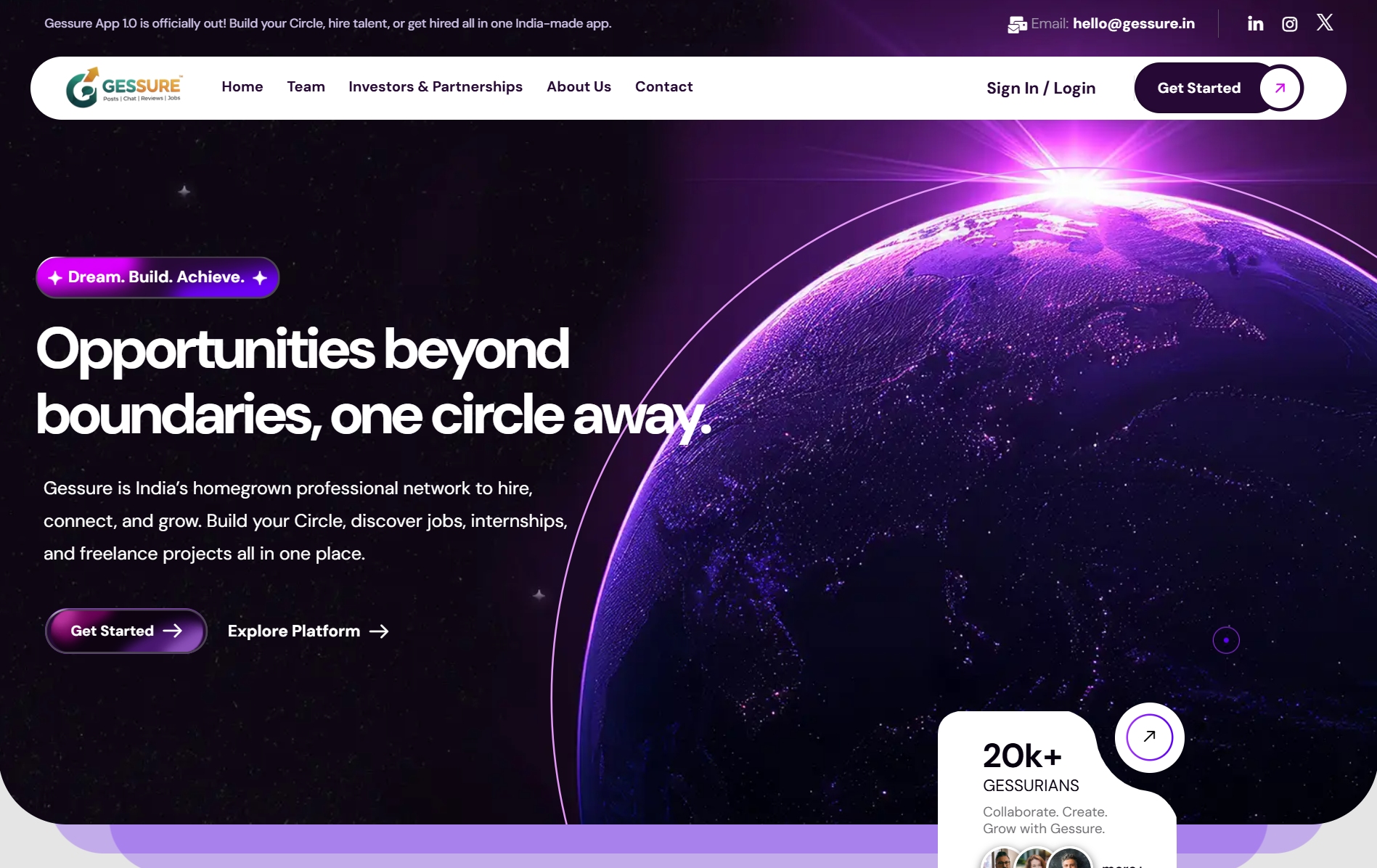This screenshot has height=868, width=1377.
Task: Click Sign In / Login link
Action: [x=1041, y=88]
